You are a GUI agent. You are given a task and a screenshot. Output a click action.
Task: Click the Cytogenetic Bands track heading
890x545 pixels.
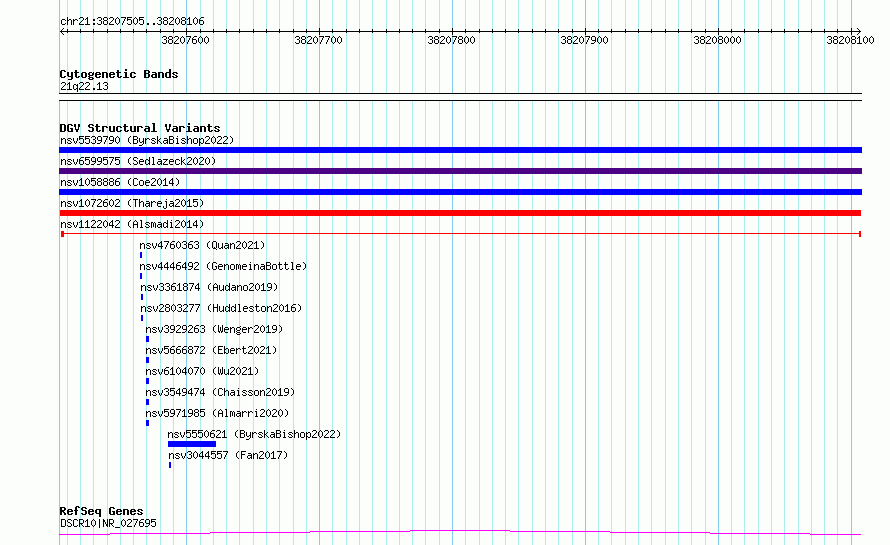[119, 74]
